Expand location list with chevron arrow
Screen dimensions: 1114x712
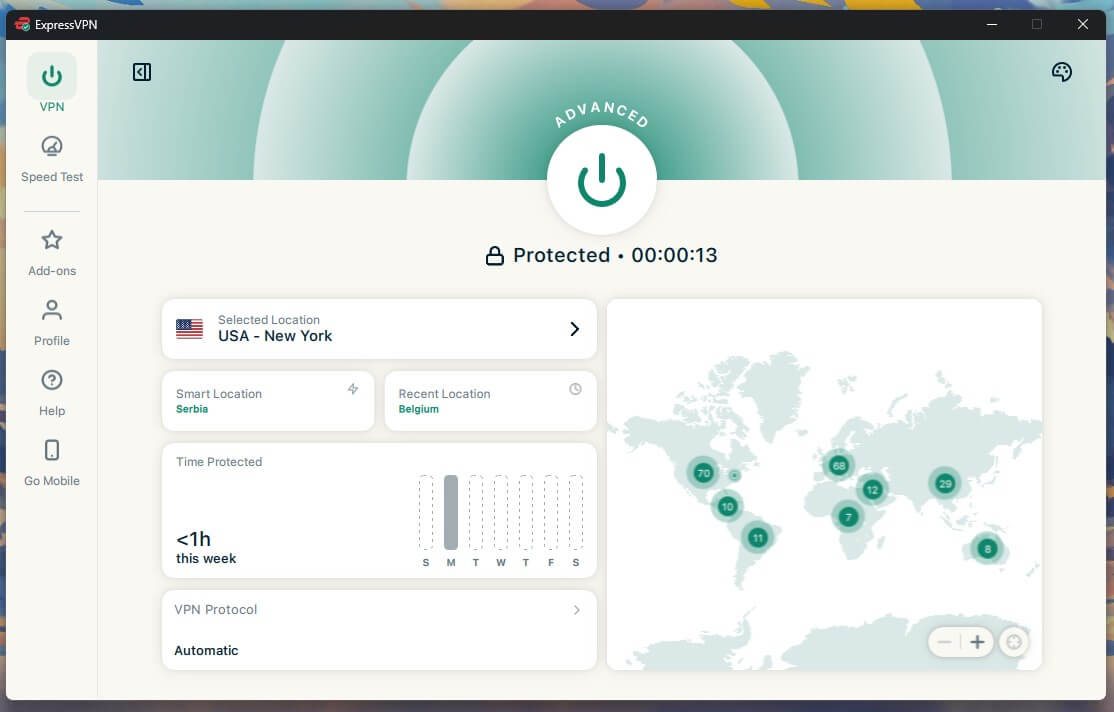(x=575, y=329)
